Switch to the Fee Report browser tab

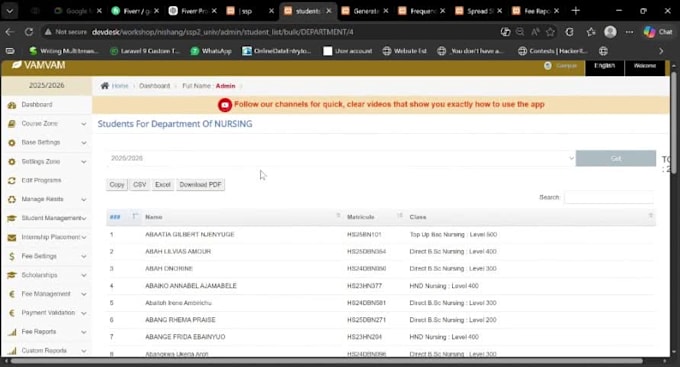(x=536, y=11)
